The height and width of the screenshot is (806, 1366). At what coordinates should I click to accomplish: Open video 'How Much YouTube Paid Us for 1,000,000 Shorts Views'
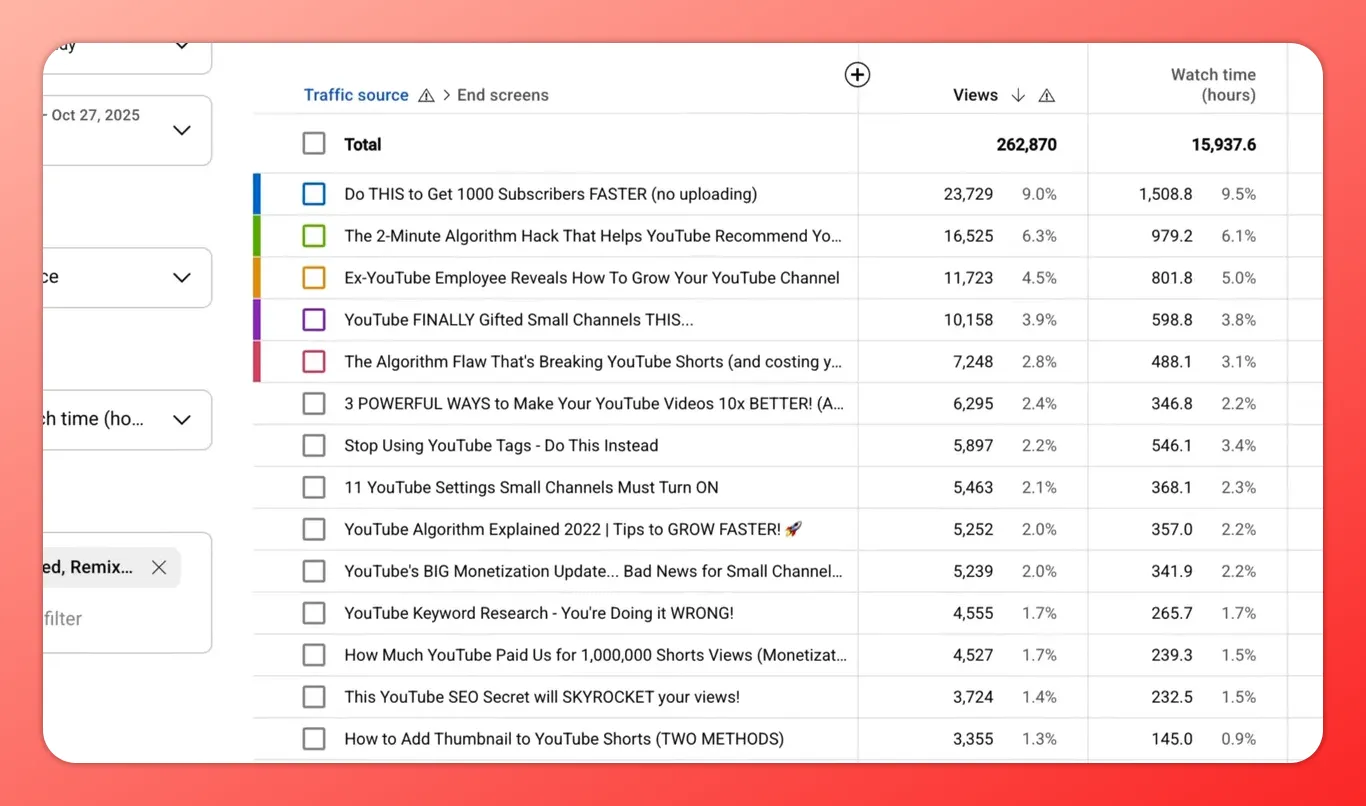tap(595, 655)
